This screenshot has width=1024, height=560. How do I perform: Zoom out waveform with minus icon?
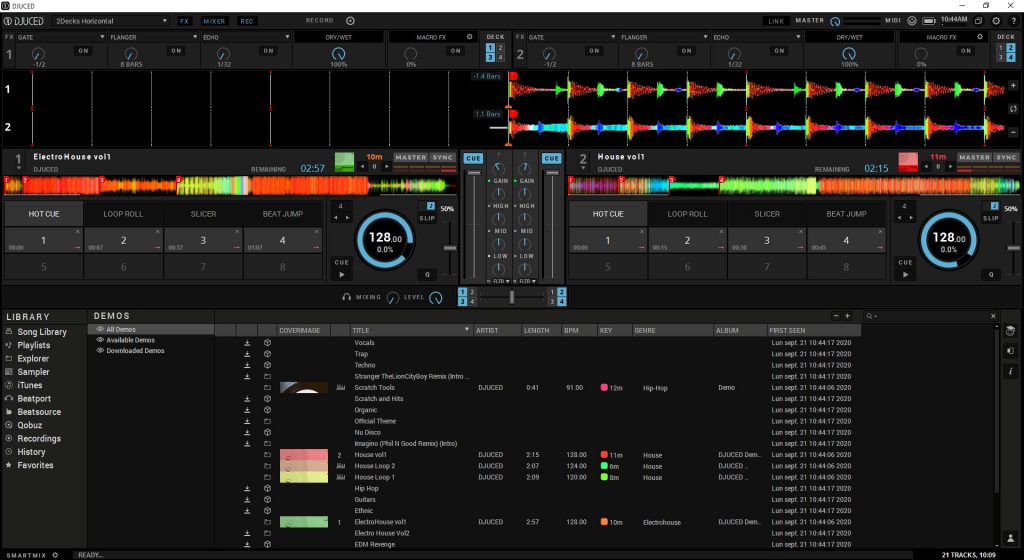[1014, 131]
